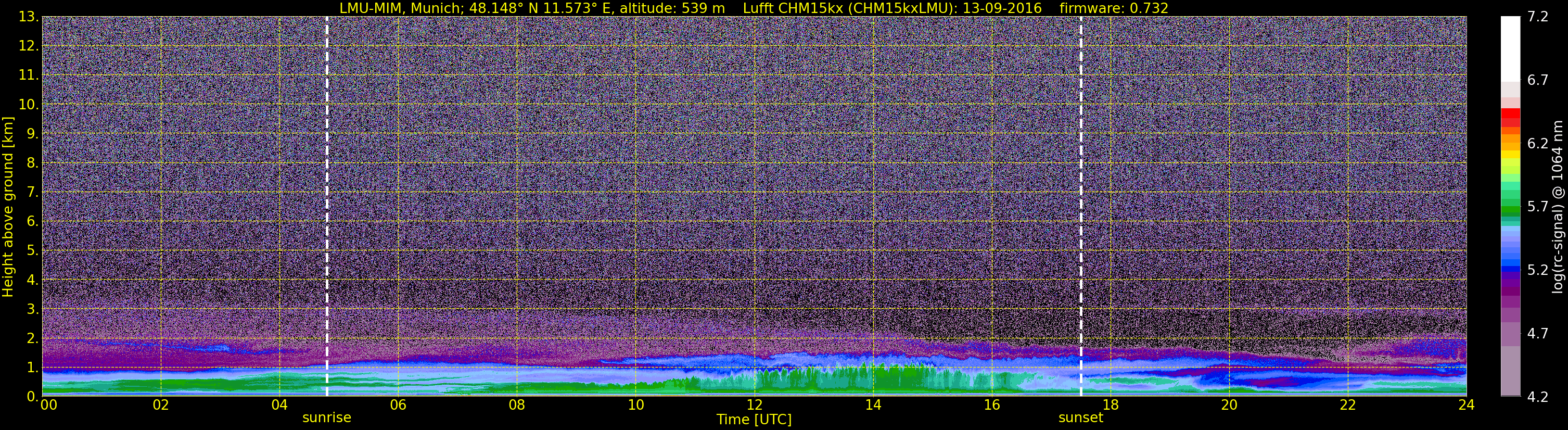Click the '06' time axis tick label
The height and width of the screenshot is (430, 1568).
pos(398,405)
